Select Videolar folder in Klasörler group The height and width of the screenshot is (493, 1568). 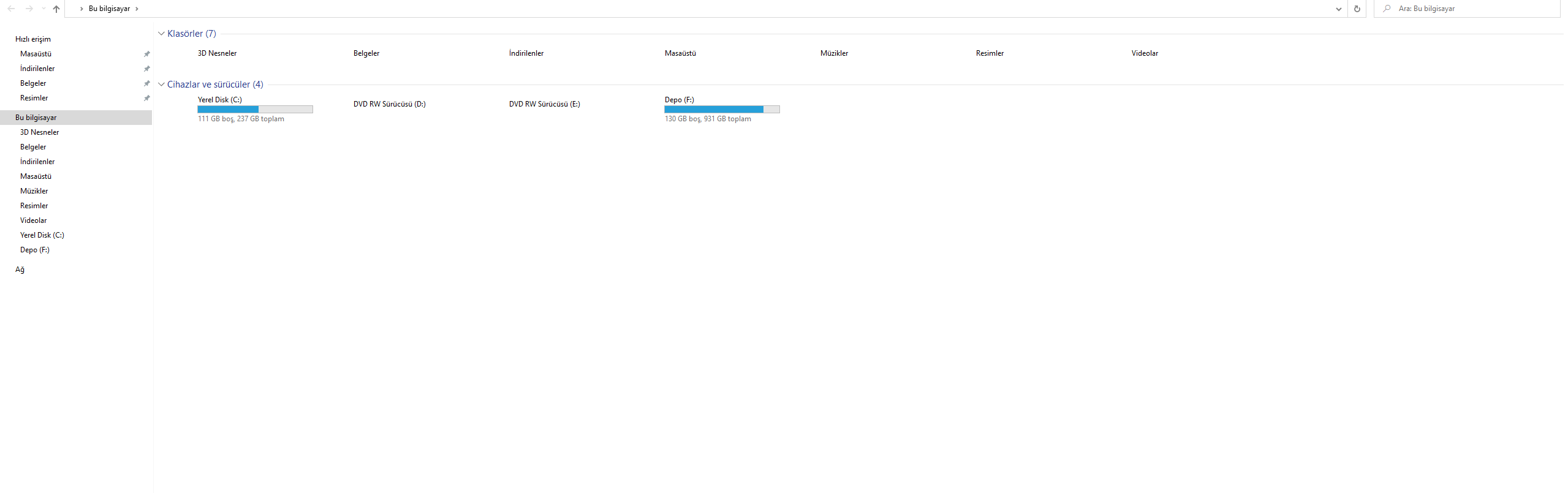click(1145, 53)
